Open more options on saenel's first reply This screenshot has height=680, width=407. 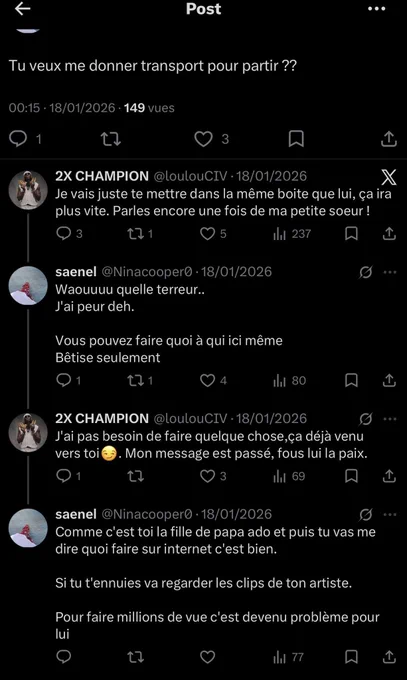click(x=390, y=272)
